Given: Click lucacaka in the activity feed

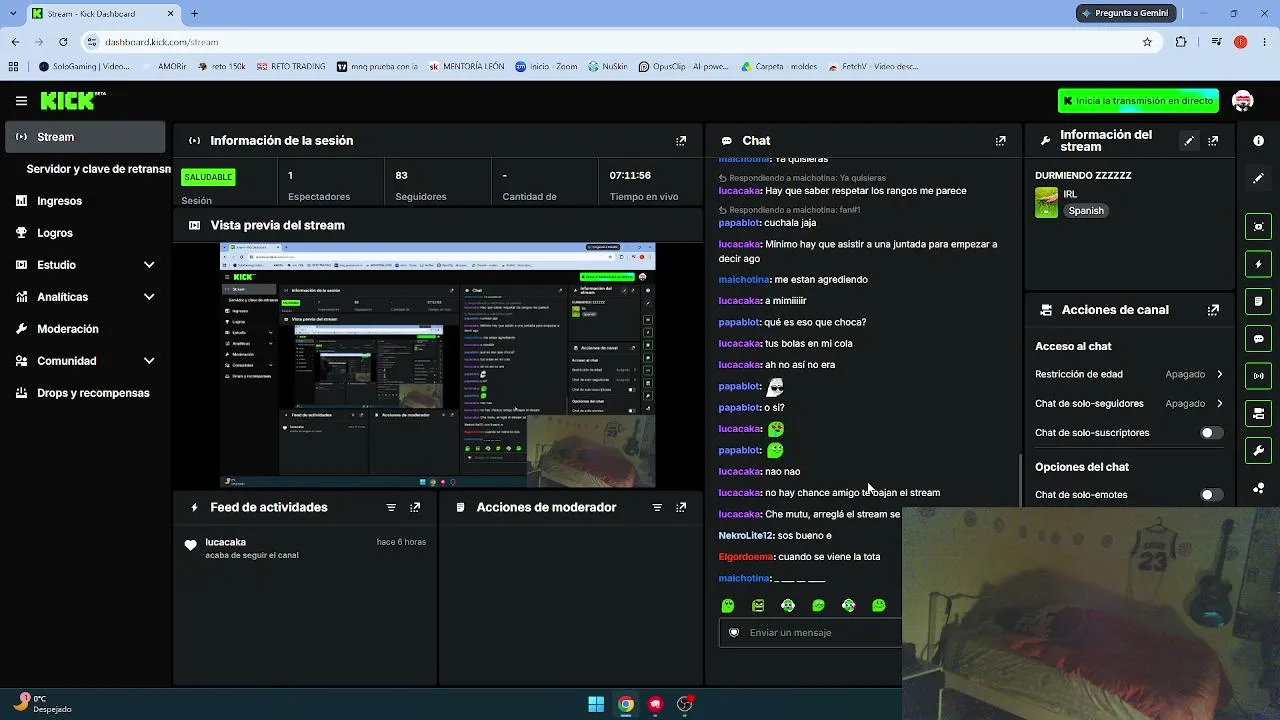Looking at the screenshot, I should click(225, 542).
